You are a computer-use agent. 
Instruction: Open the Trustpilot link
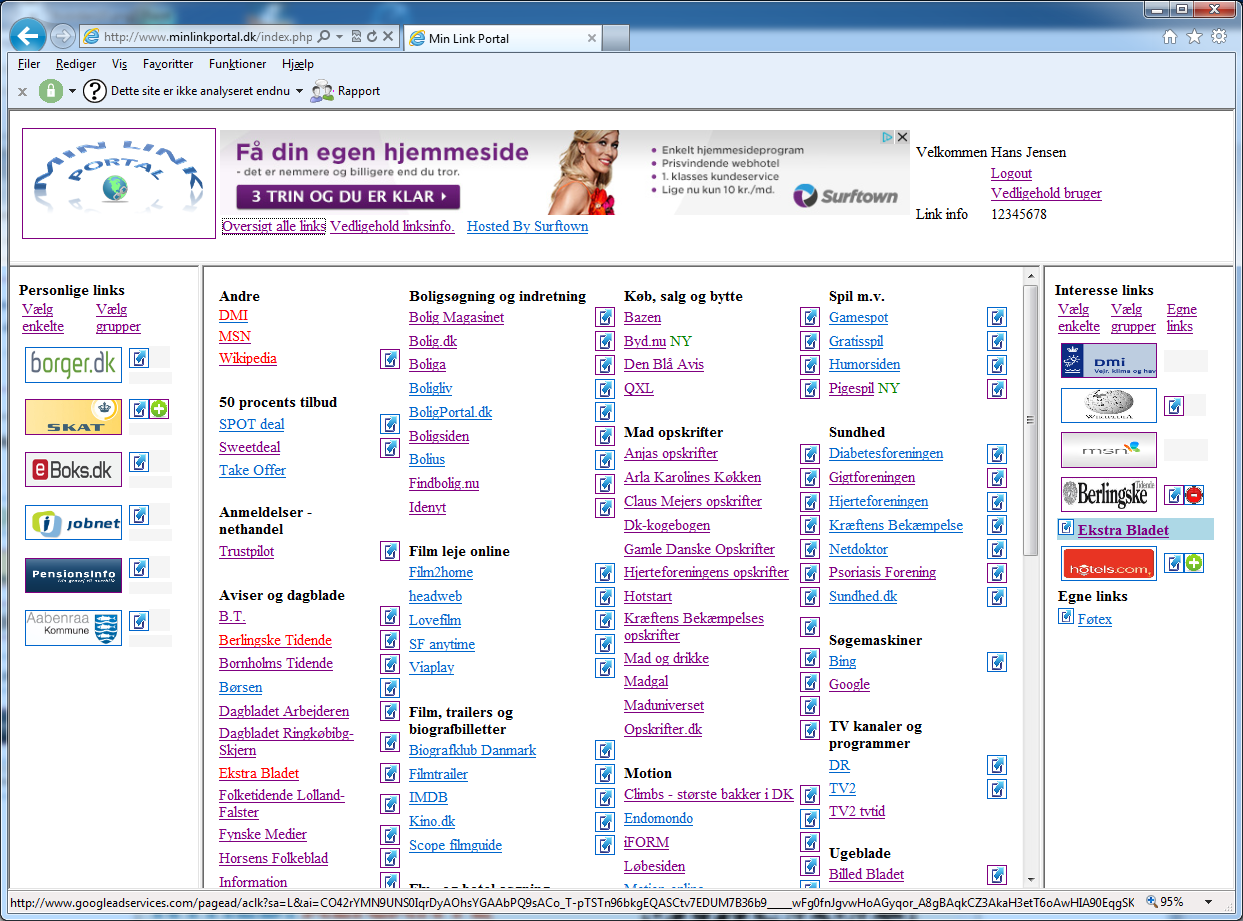tap(246, 551)
